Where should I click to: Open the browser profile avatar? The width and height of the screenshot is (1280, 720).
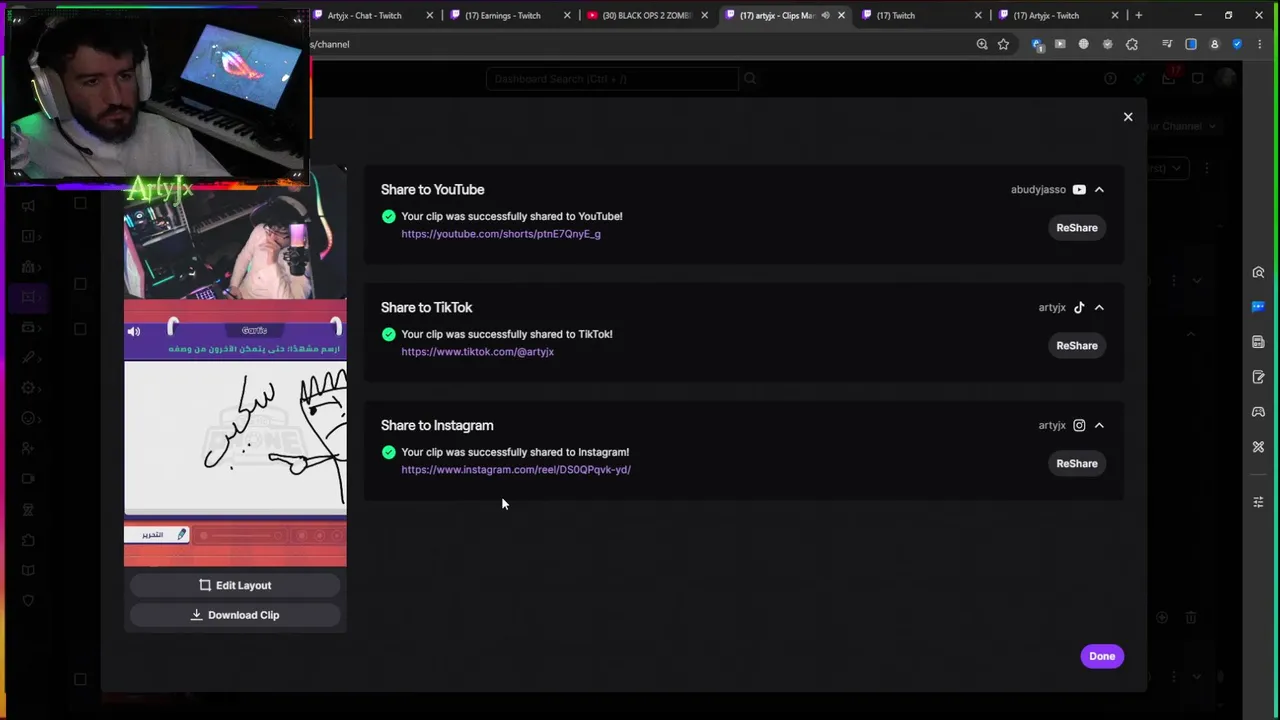tap(1214, 44)
